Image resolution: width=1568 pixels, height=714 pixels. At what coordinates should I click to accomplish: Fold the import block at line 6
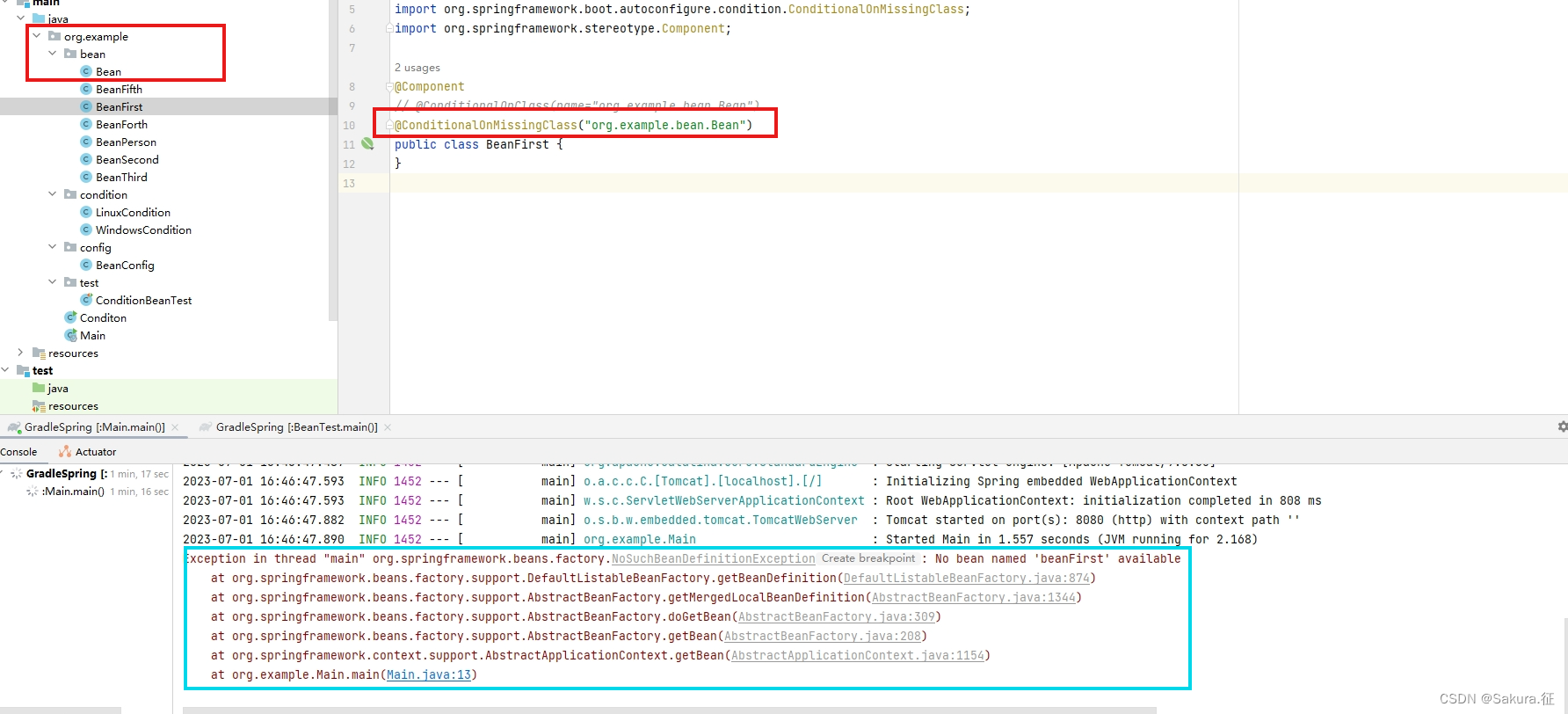(x=388, y=29)
